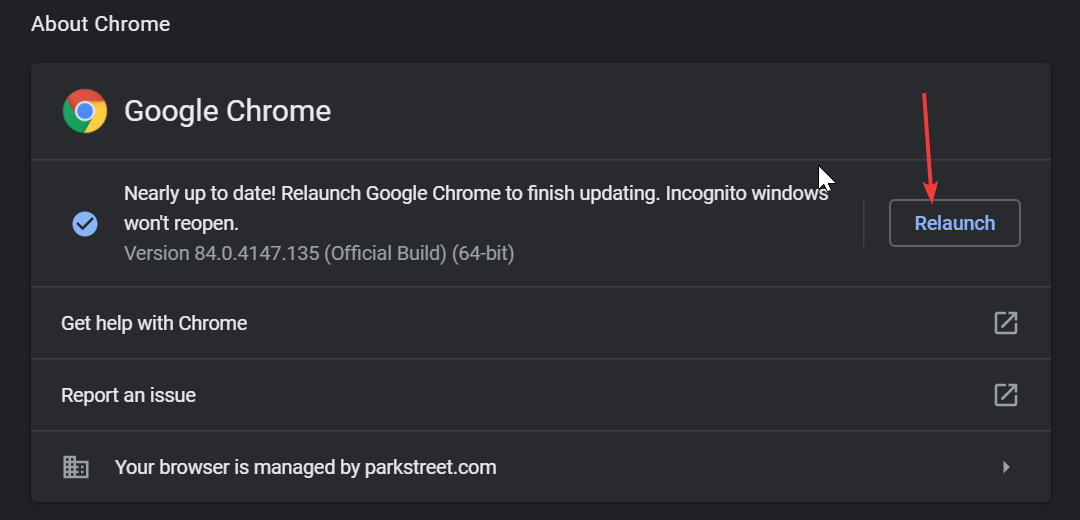Click the Official Build 64-bit label
This screenshot has height=520, width=1080.
419,253
